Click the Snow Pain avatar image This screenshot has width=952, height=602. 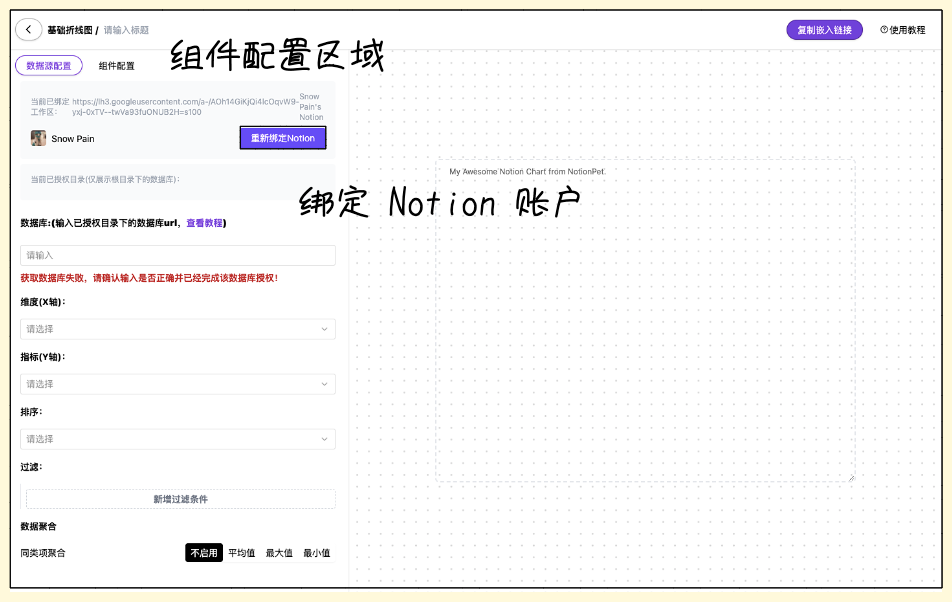coord(38,138)
